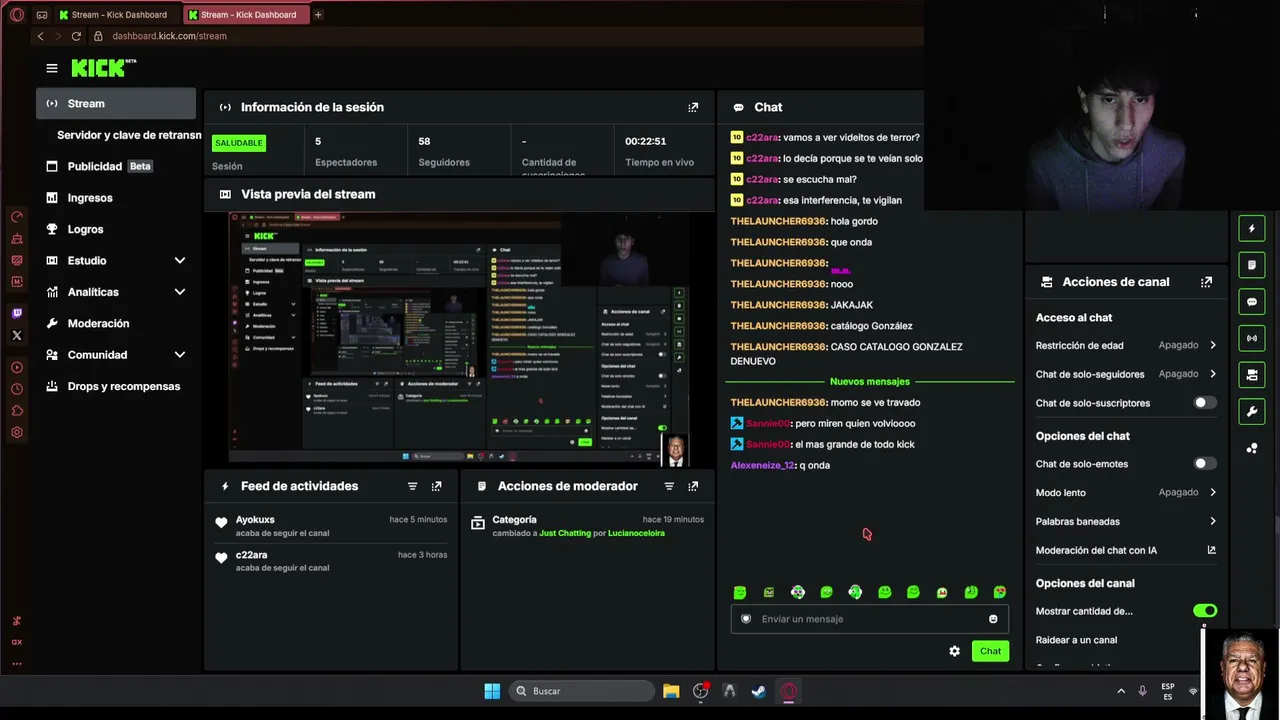Open Chat de solo-seguidores options
Viewport: 1280px width, 720px height.
(1126, 374)
